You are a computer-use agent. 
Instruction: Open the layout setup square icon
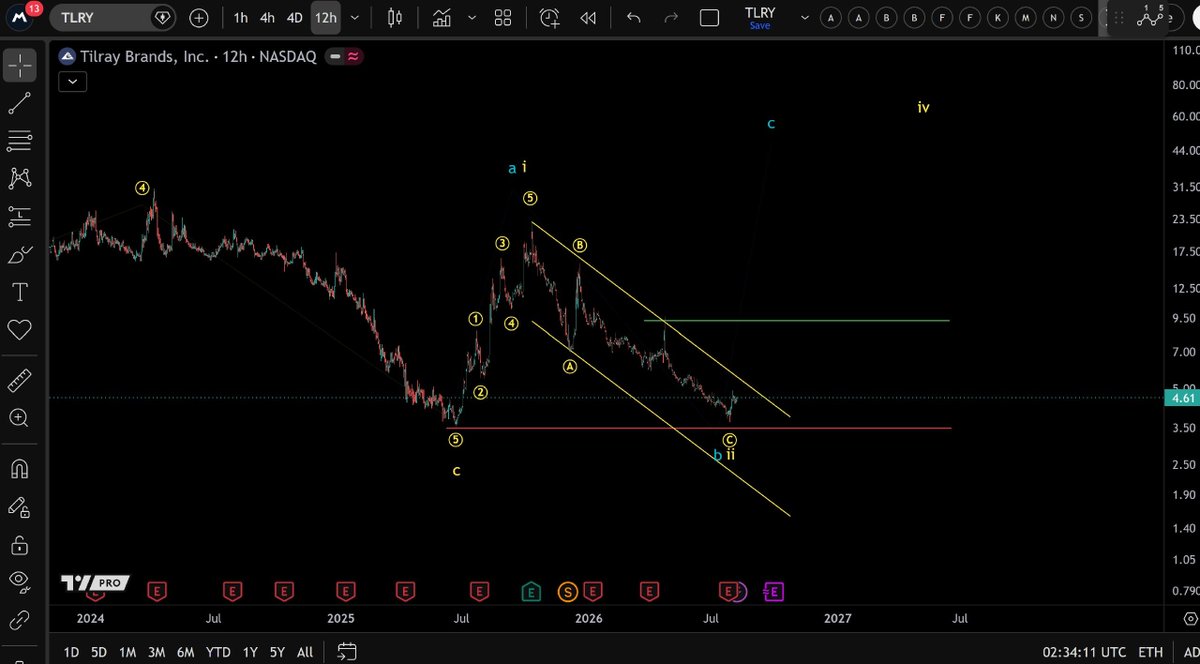709,18
